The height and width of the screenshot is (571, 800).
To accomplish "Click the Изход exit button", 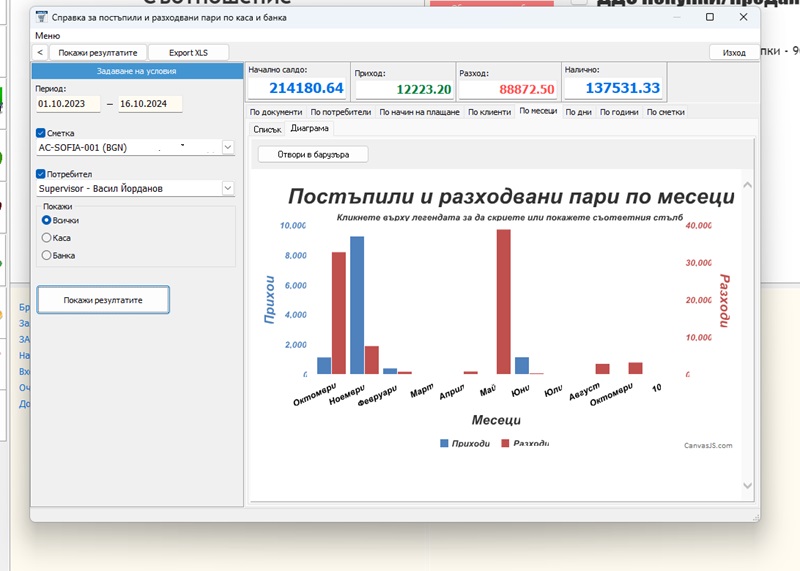I will tap(734, 53).
